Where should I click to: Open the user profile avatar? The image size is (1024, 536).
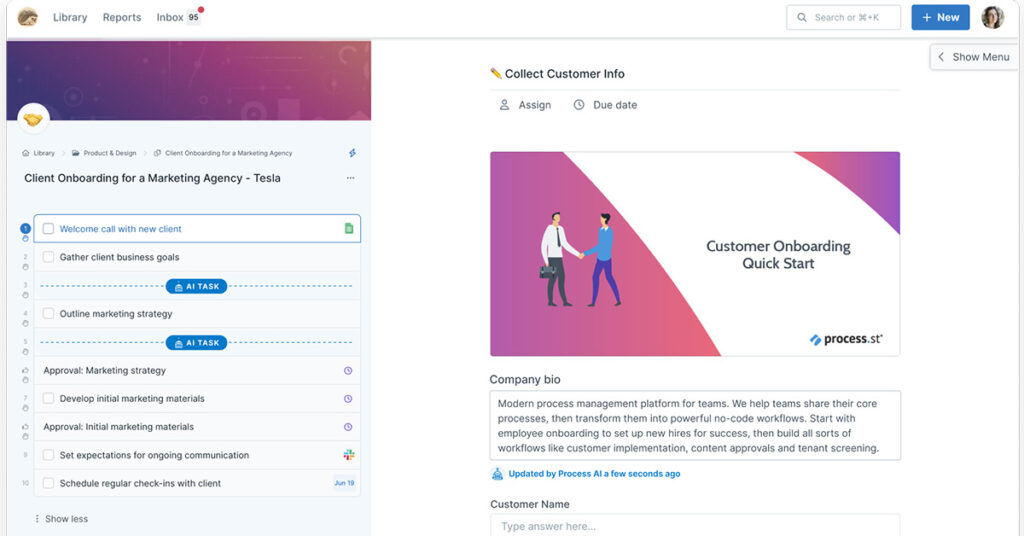click(992, 17)
